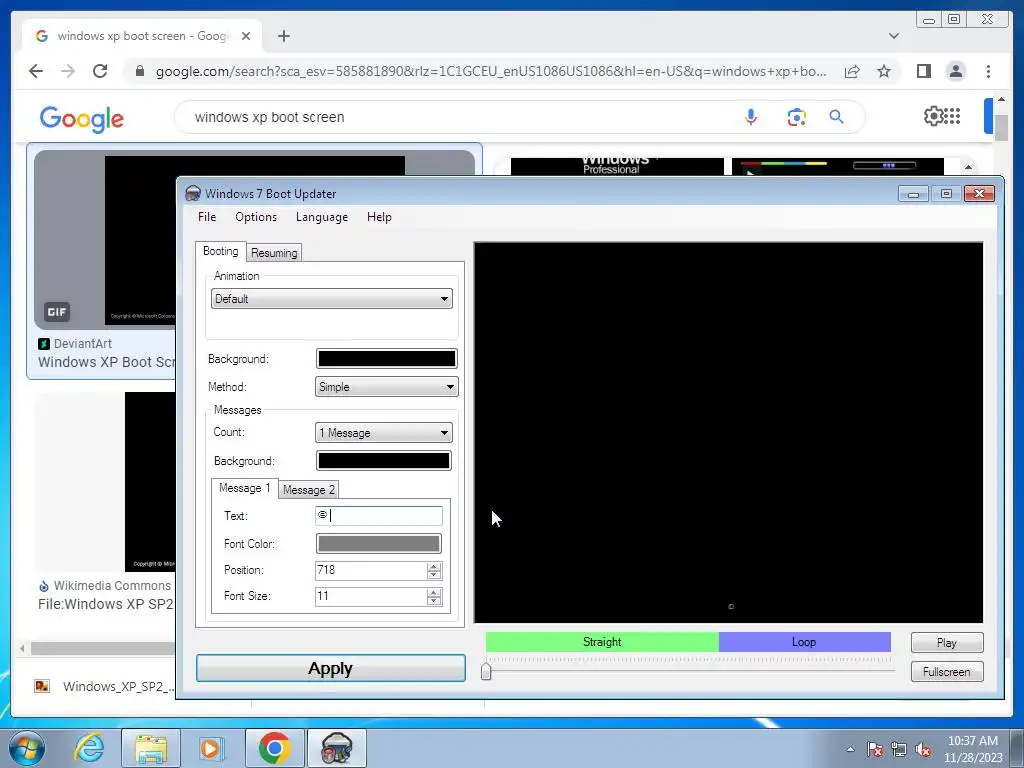The height and width of the screenshot is (768, 1024).
Task: Click the Windows 7 Boot Updater title icon
Action: pos(193,193)
